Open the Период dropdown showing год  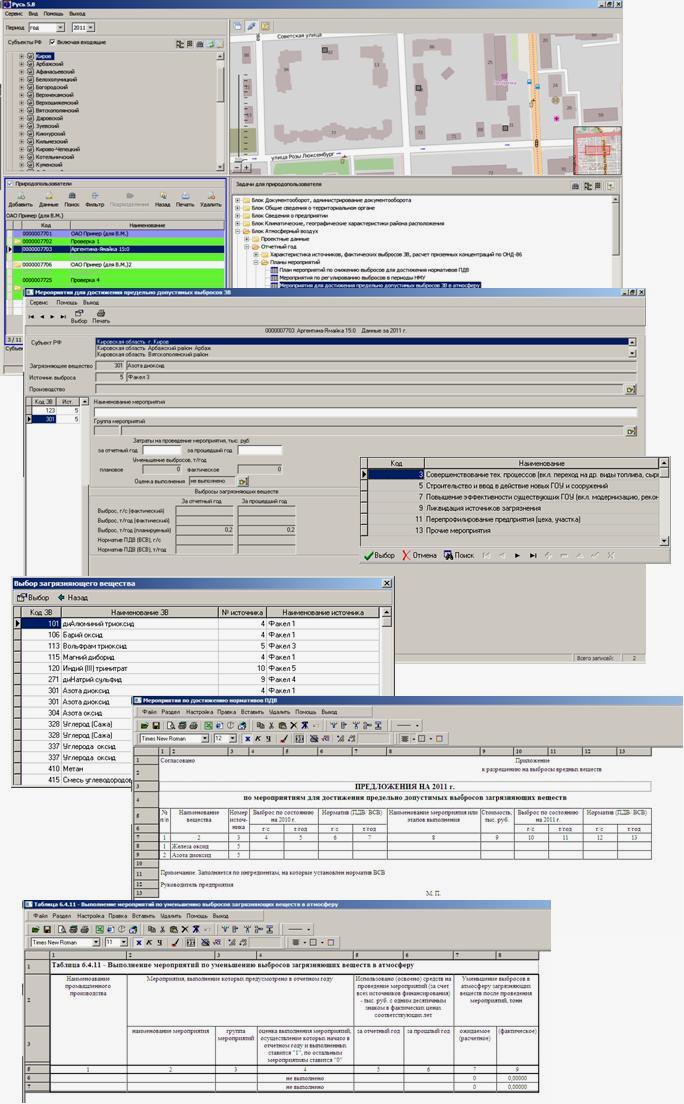click(60, 28)
